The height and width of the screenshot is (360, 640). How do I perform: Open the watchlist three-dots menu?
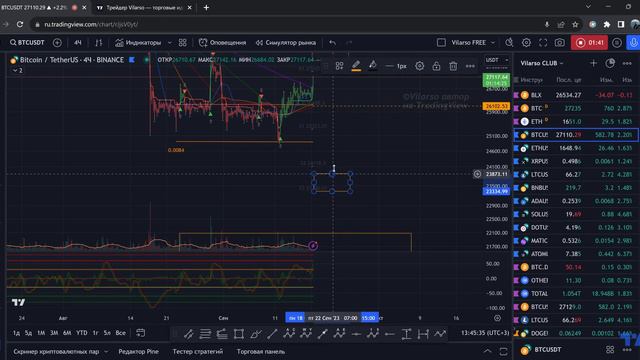coord(627,63)
